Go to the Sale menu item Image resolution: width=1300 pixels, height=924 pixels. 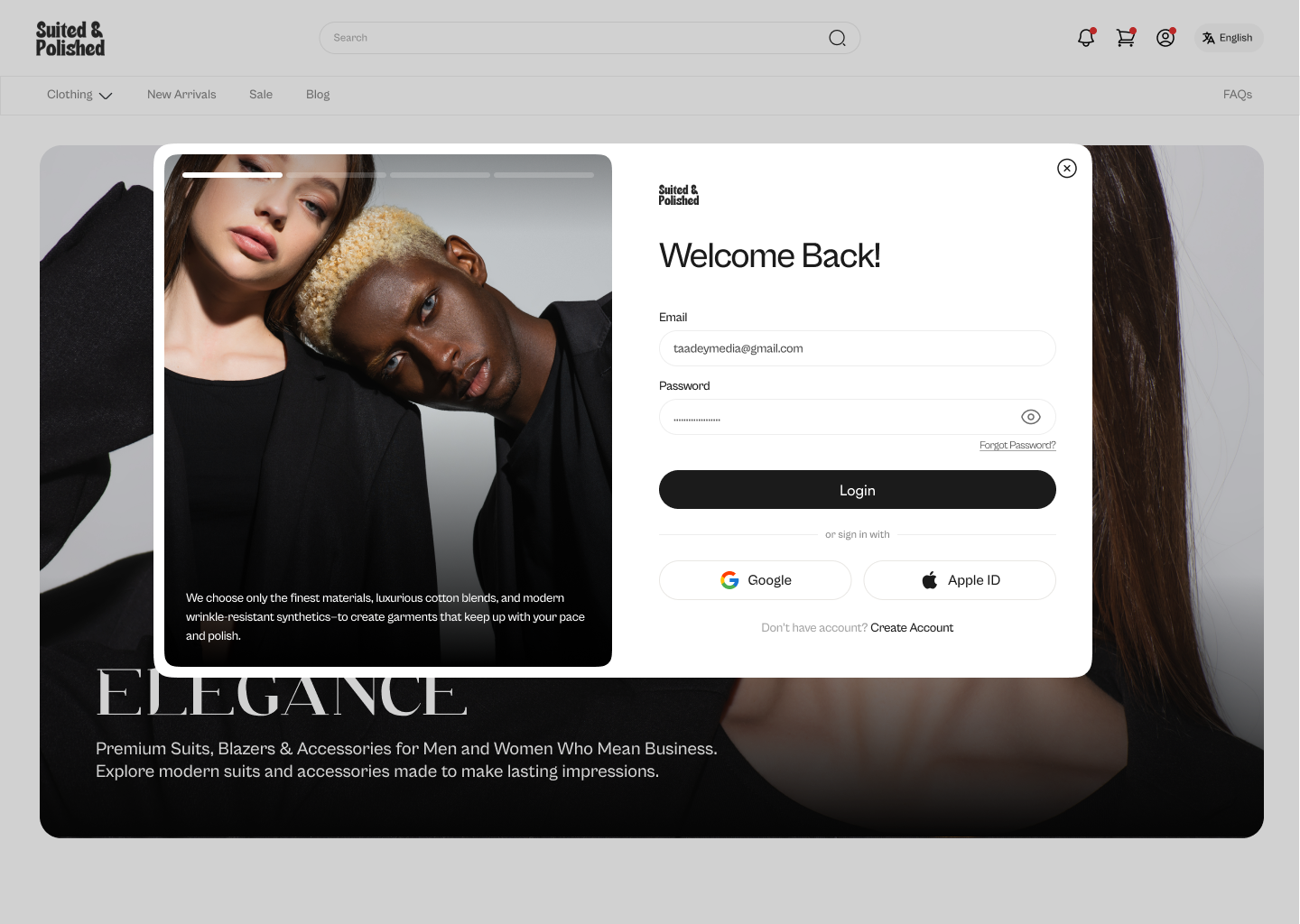click(261, 95)
